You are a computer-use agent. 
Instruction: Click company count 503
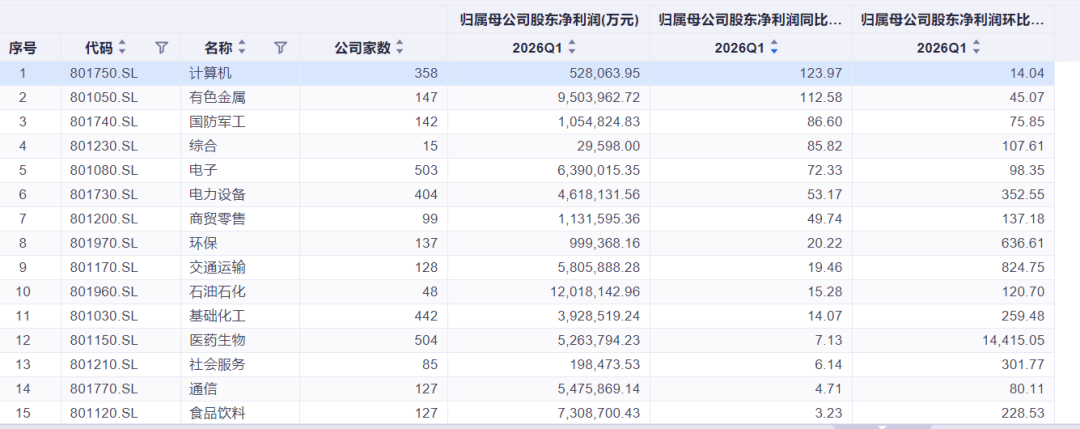pyautogui.click(x=426, y=170)
